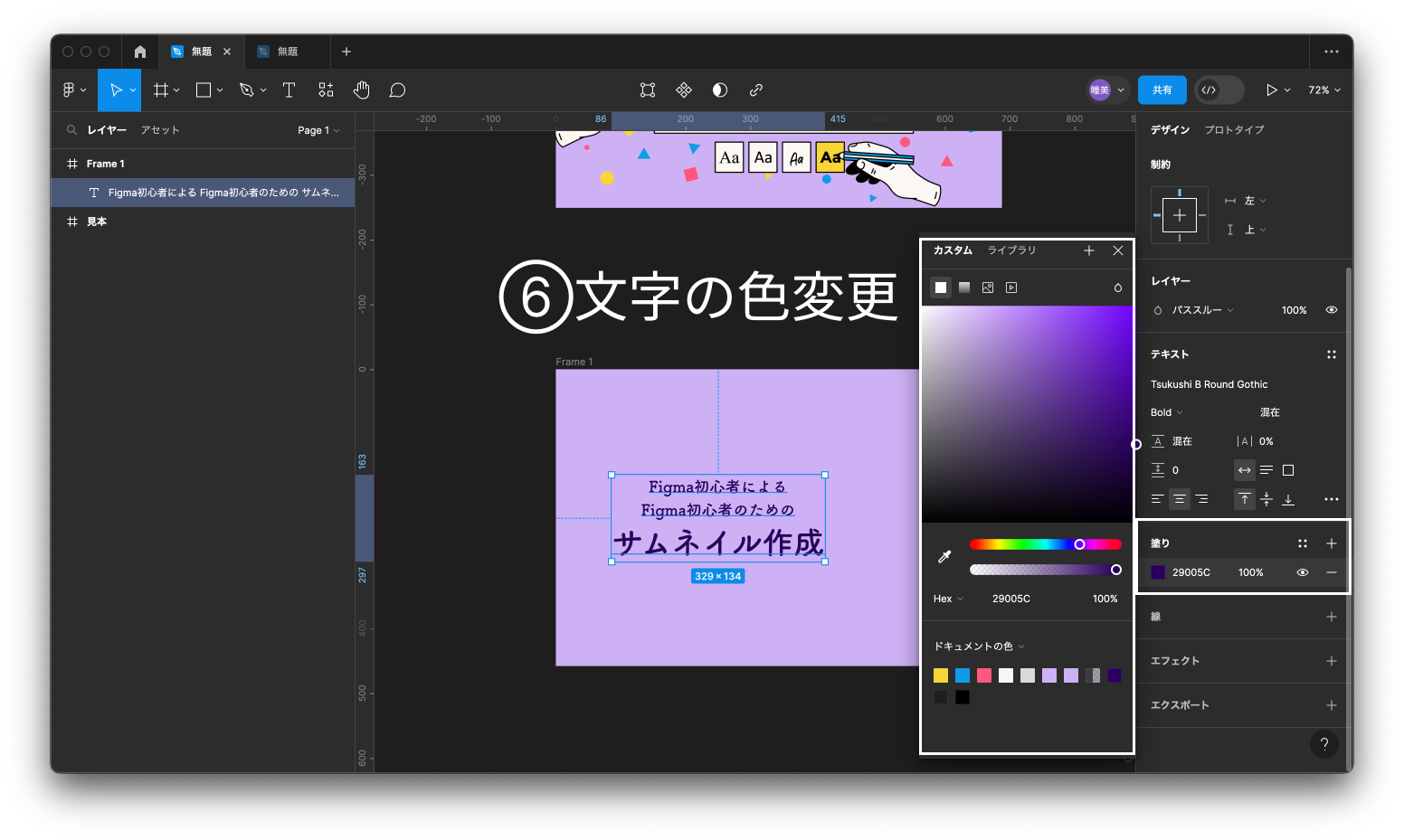
Task: Select the Pen tool
Action: pyautogui.click(x=246, y=90)
